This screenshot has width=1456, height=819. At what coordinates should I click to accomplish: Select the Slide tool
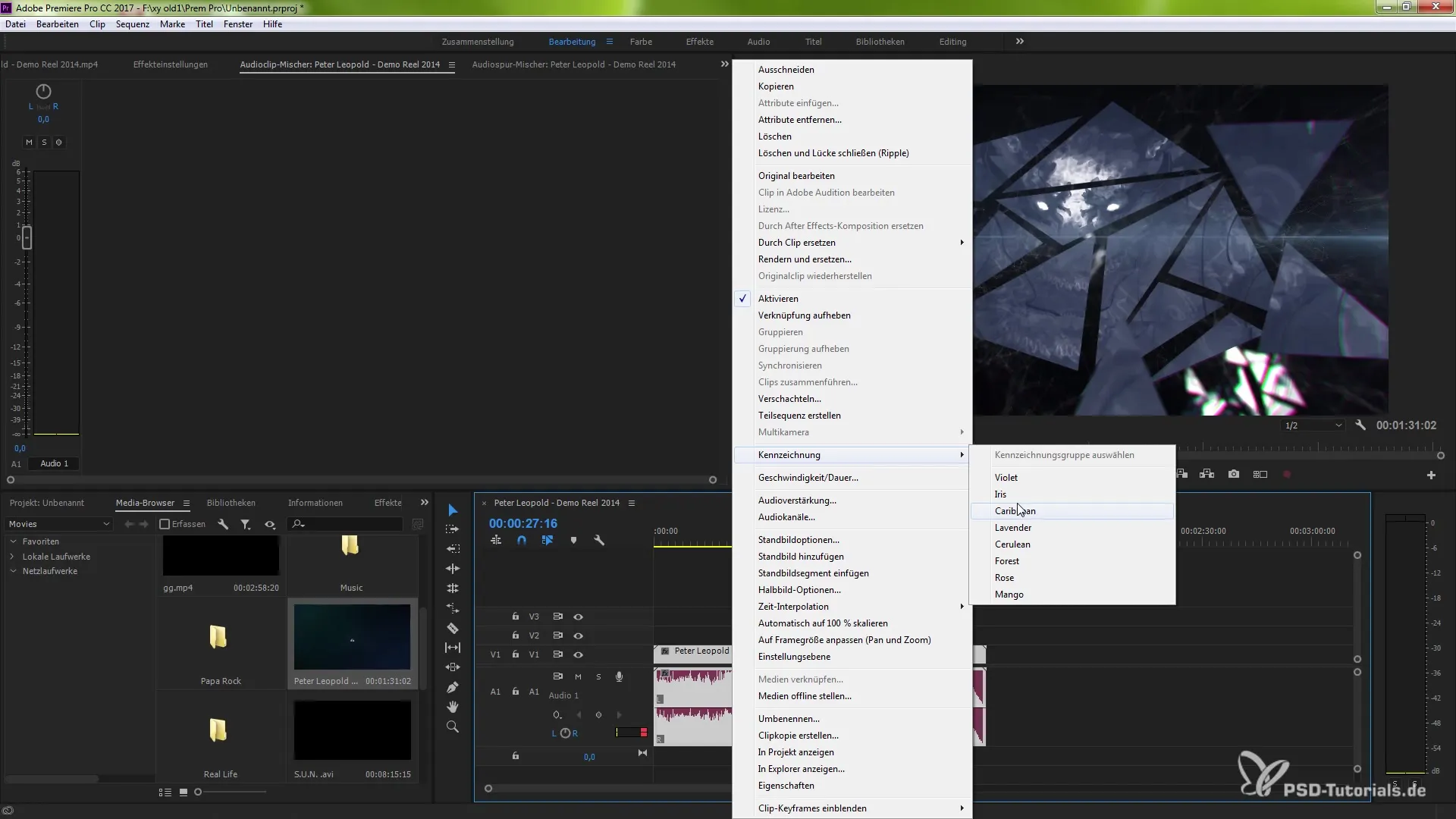click(453, 667)
